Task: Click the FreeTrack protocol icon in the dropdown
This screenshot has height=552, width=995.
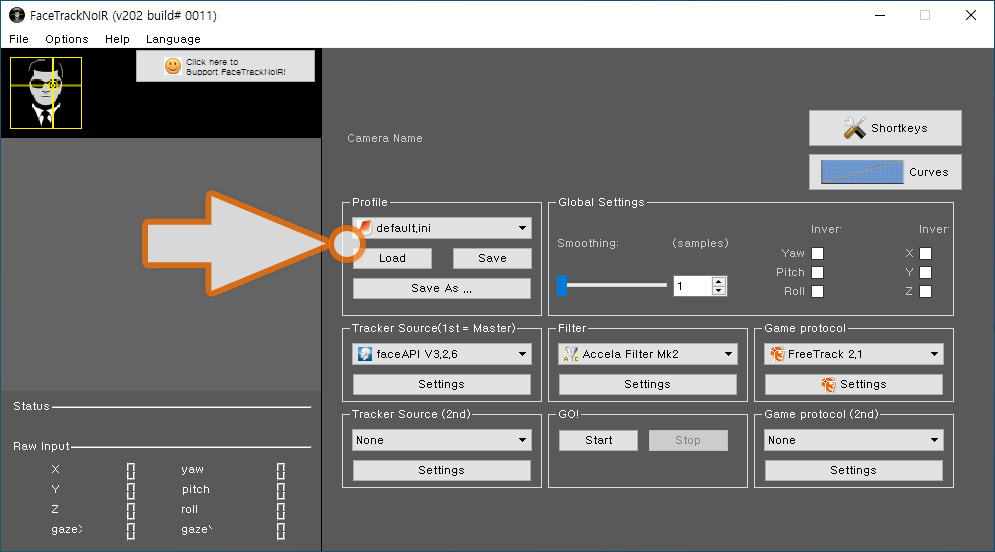Action: pos(777,354)
